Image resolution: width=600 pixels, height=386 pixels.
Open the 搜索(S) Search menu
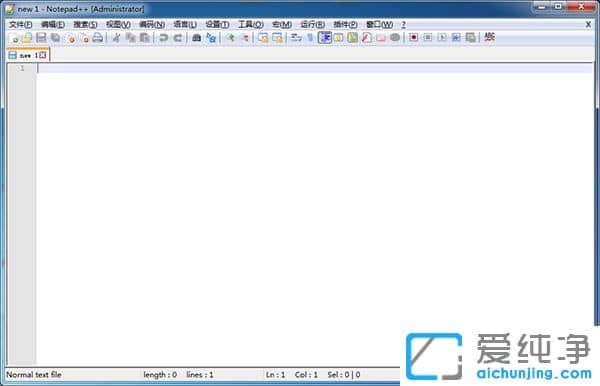[85, 25]
